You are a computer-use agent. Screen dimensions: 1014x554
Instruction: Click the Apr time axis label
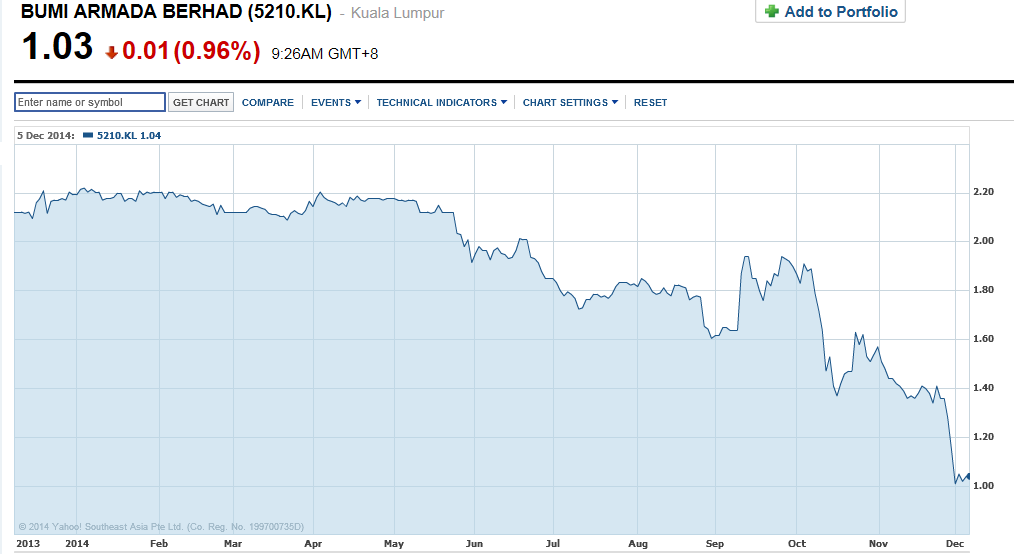click(313, 544)
